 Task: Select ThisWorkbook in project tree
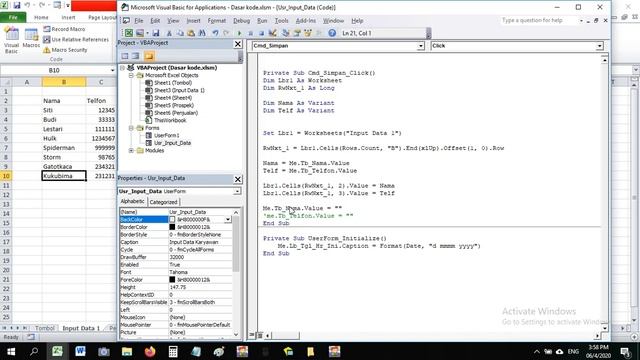tap(170, 120)
